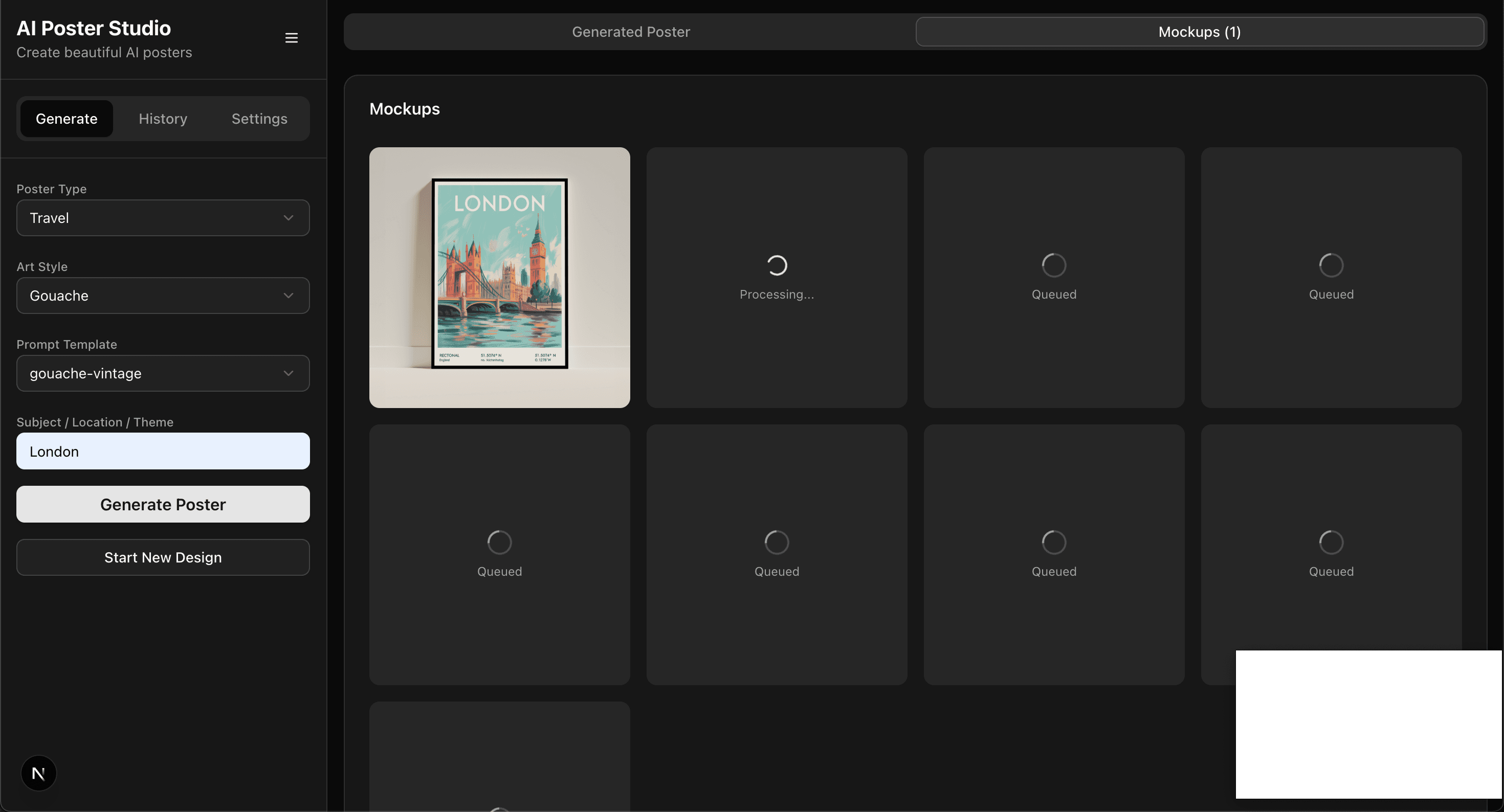The width and height of the screenshot is (1504, 812).
Task: Open the hamburger menu icon
Action: [x=292, y=38]
